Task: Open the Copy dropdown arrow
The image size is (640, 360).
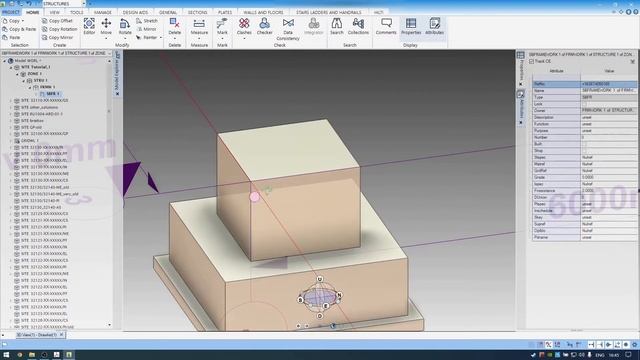Action: 22,20
